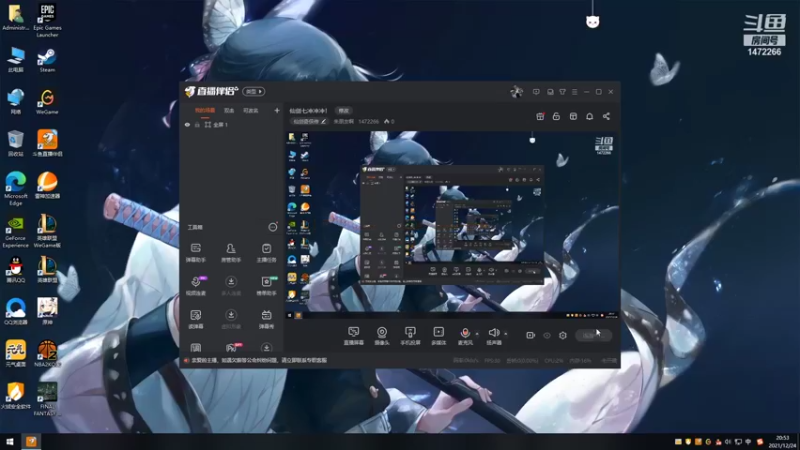Screen dimensions: 800x450
Task: Add the 摄像头 camera source
Action: (x=382, y=336)
